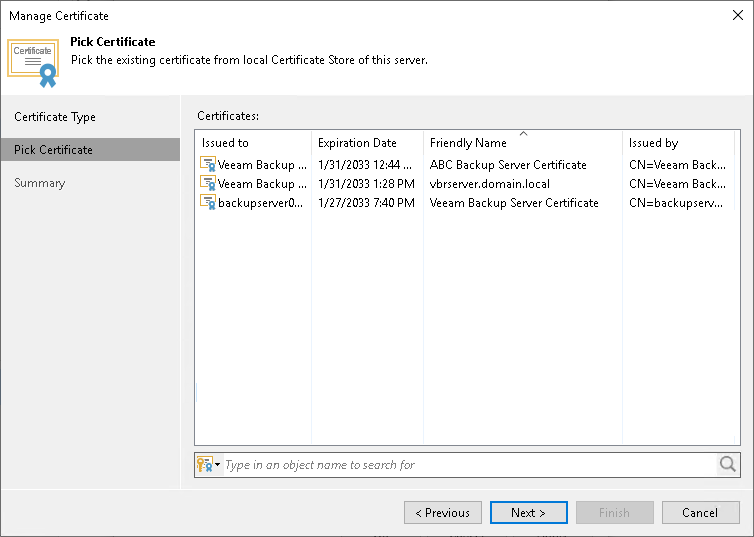Select the Pick Certificate step
The image size is (754, 537).
(x=90, y=150)
